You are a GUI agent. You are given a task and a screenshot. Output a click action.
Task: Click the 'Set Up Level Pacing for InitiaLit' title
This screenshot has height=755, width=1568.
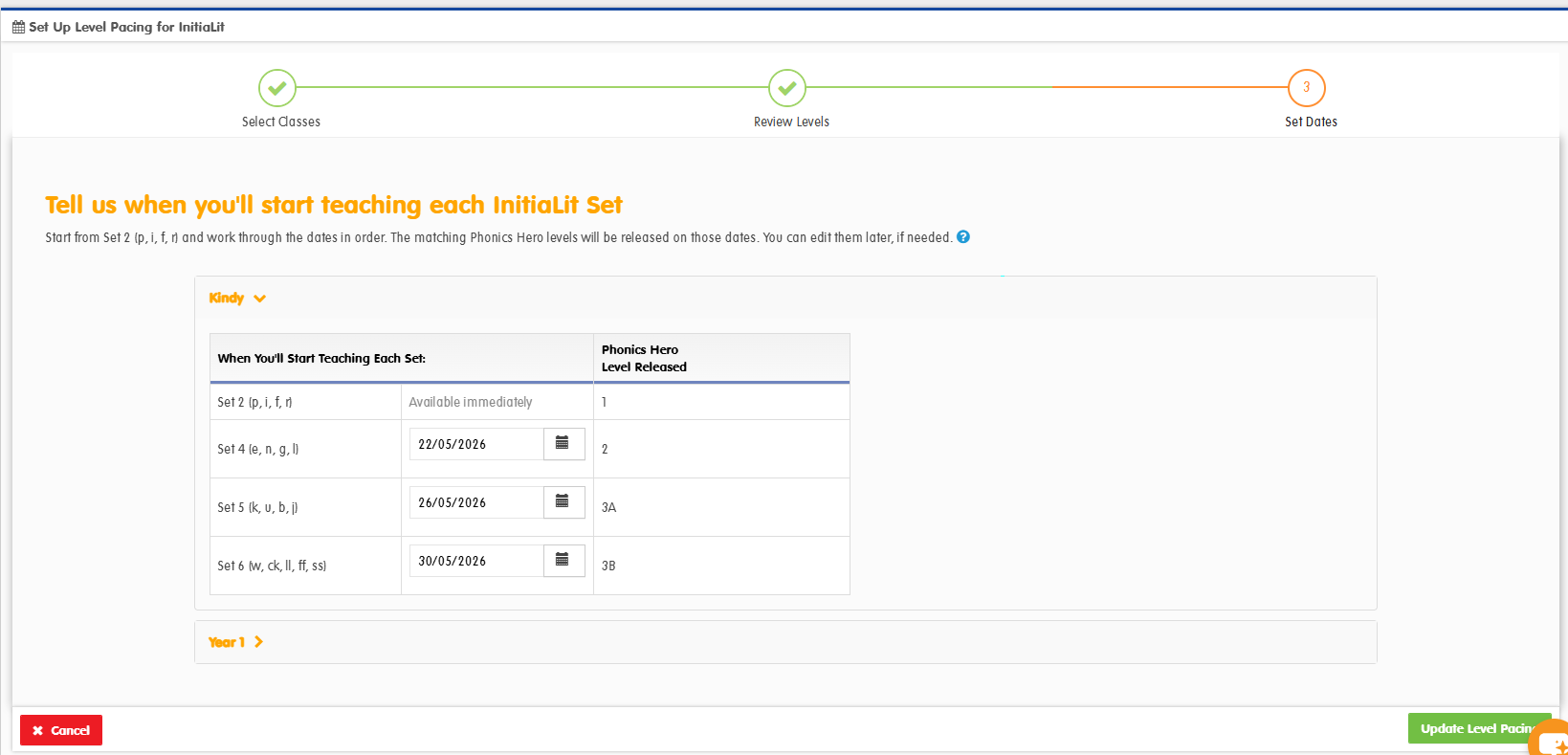tap(126, 27)
